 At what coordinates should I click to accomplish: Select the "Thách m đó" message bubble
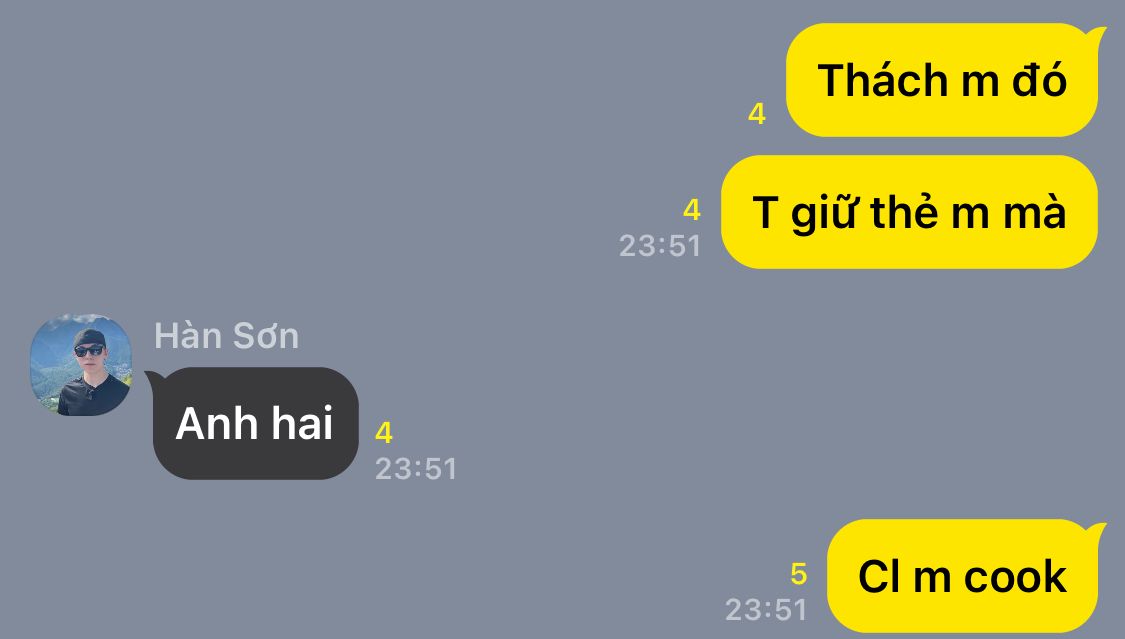942,80
